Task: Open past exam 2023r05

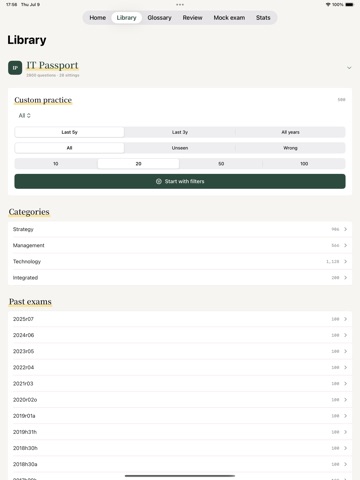Action: [180, 351]
